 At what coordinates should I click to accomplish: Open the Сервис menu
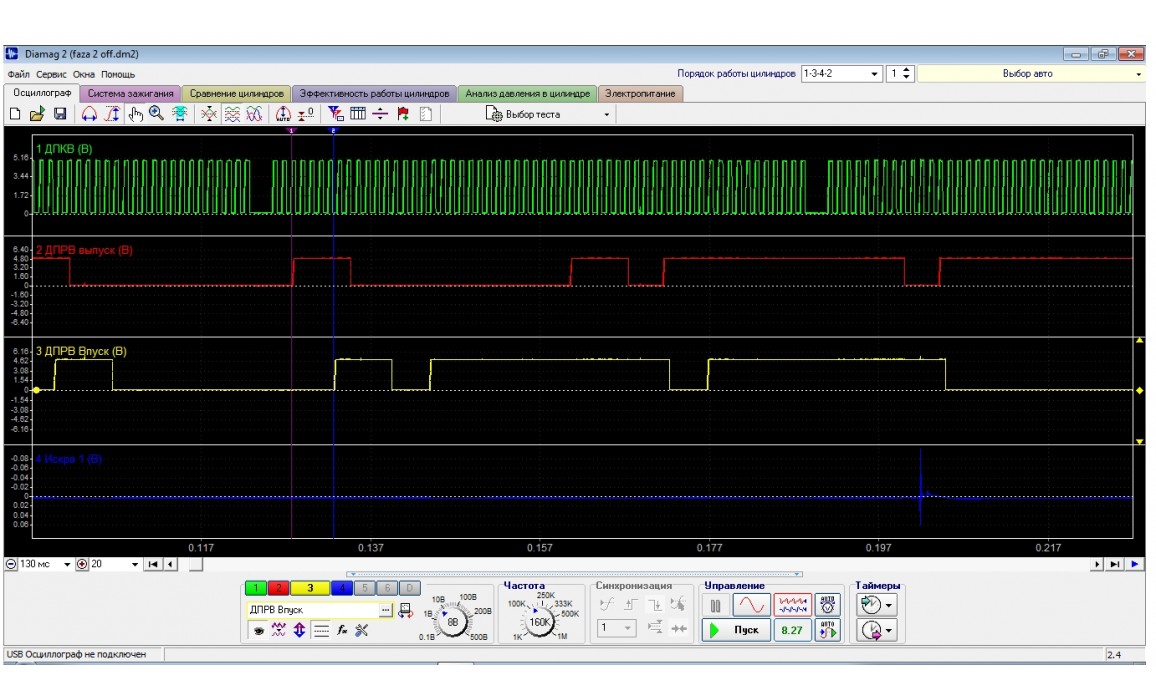[52, 75]
